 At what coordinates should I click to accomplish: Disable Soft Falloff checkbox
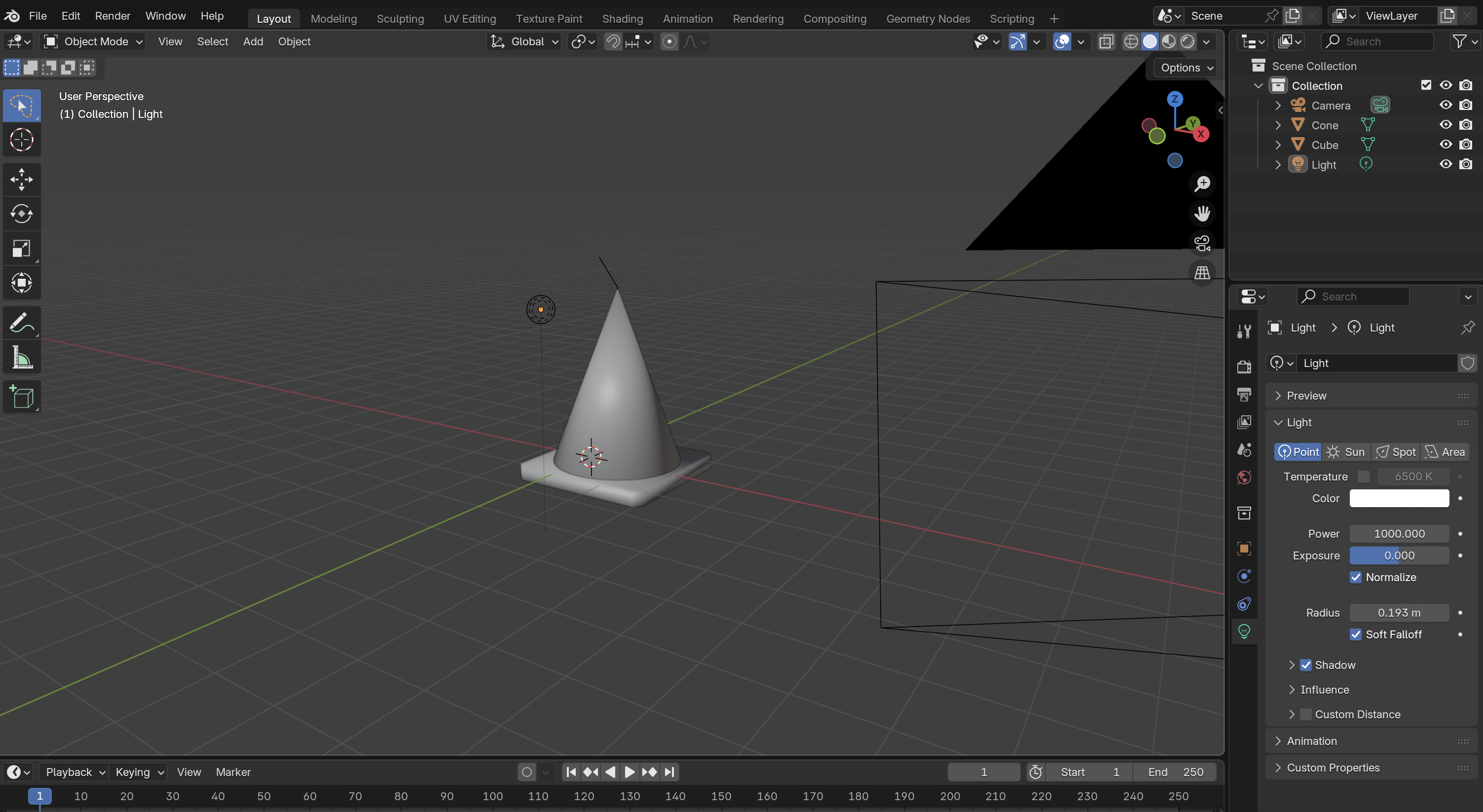point(1356,634)
